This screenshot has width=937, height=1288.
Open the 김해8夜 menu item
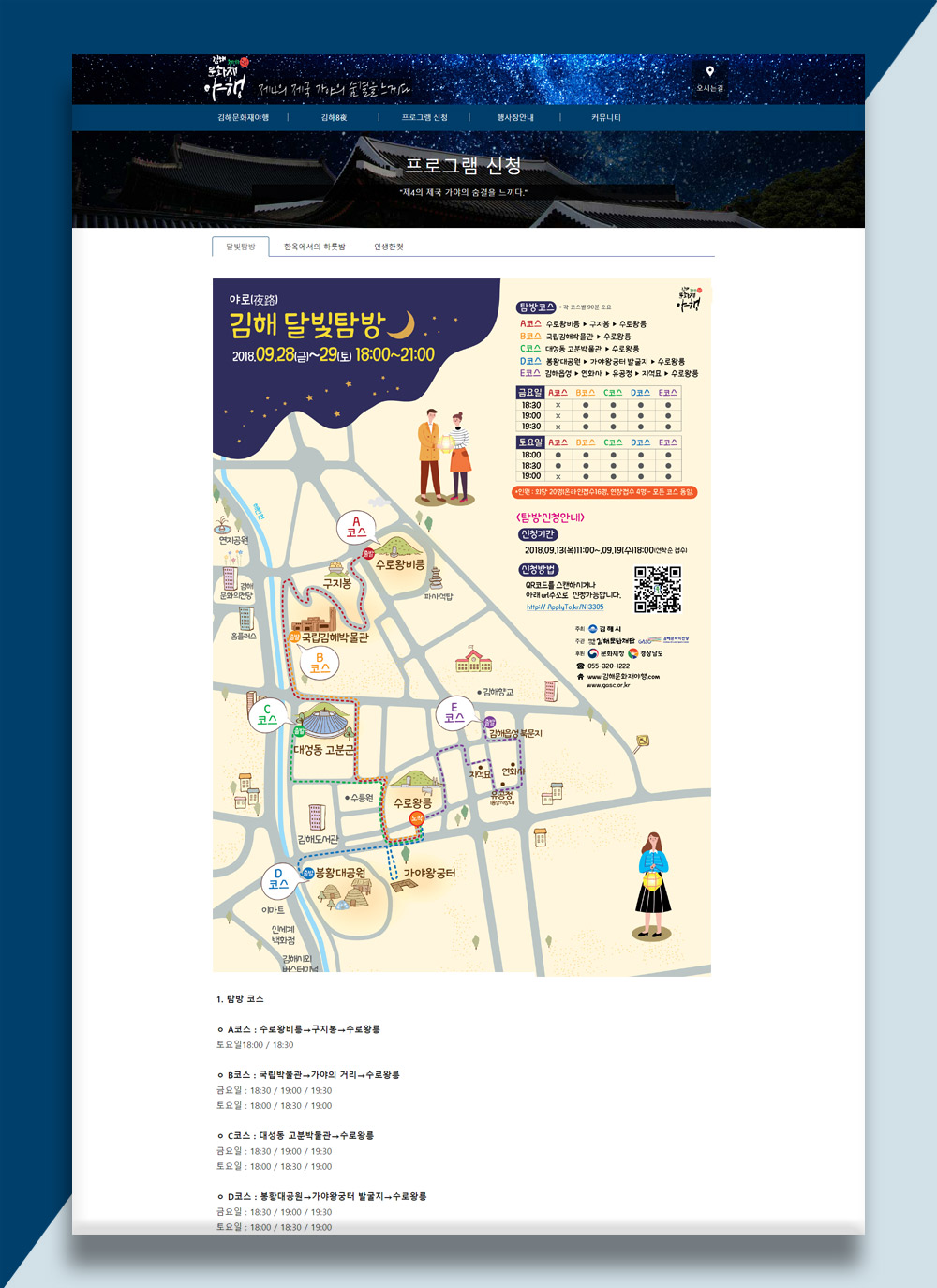tap(334, 118)
